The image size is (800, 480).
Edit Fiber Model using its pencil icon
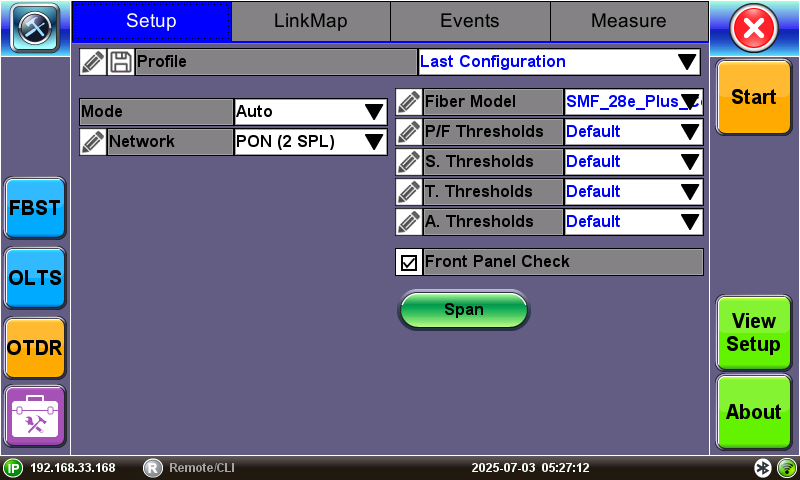409,102
